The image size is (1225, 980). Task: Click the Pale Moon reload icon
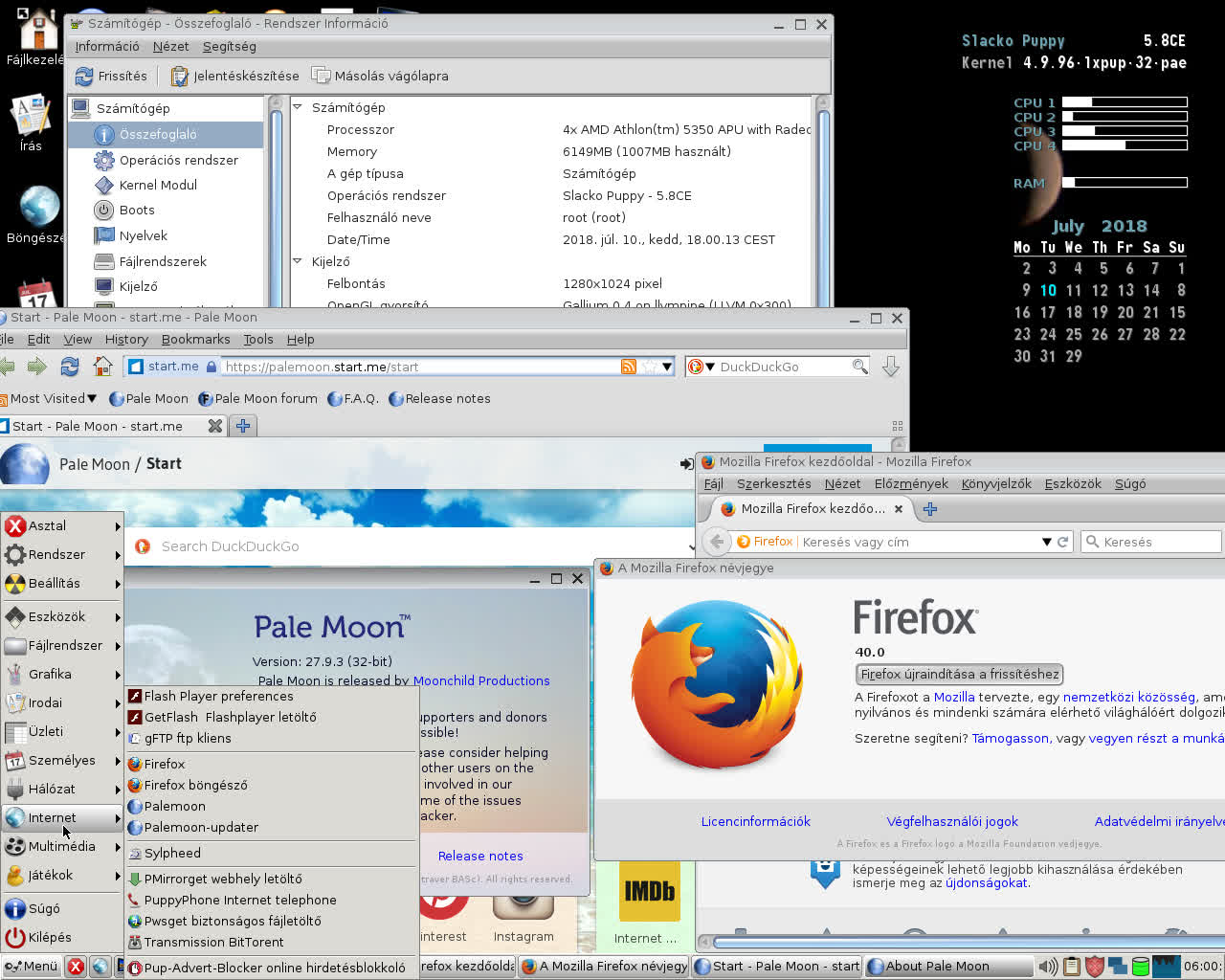coord(70,366)
